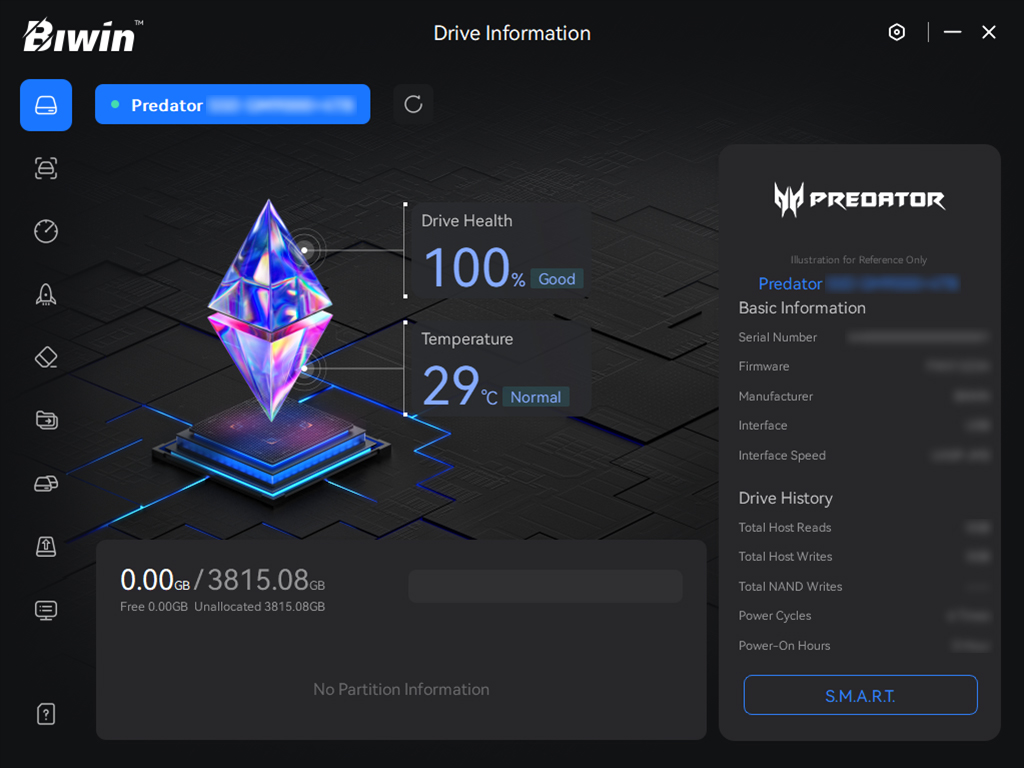The height and width of the screenshot is (768, 1024).
Task: Open the drive clone icon in sidebar
Action: click(46, 483)
